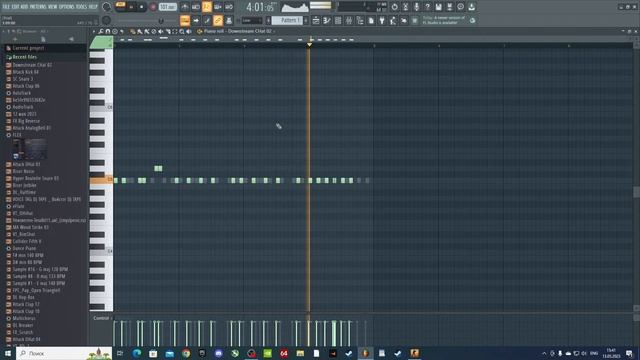640x360 pixels.
Task: Expand Current project in browser
Action: [x=28, y=48]
